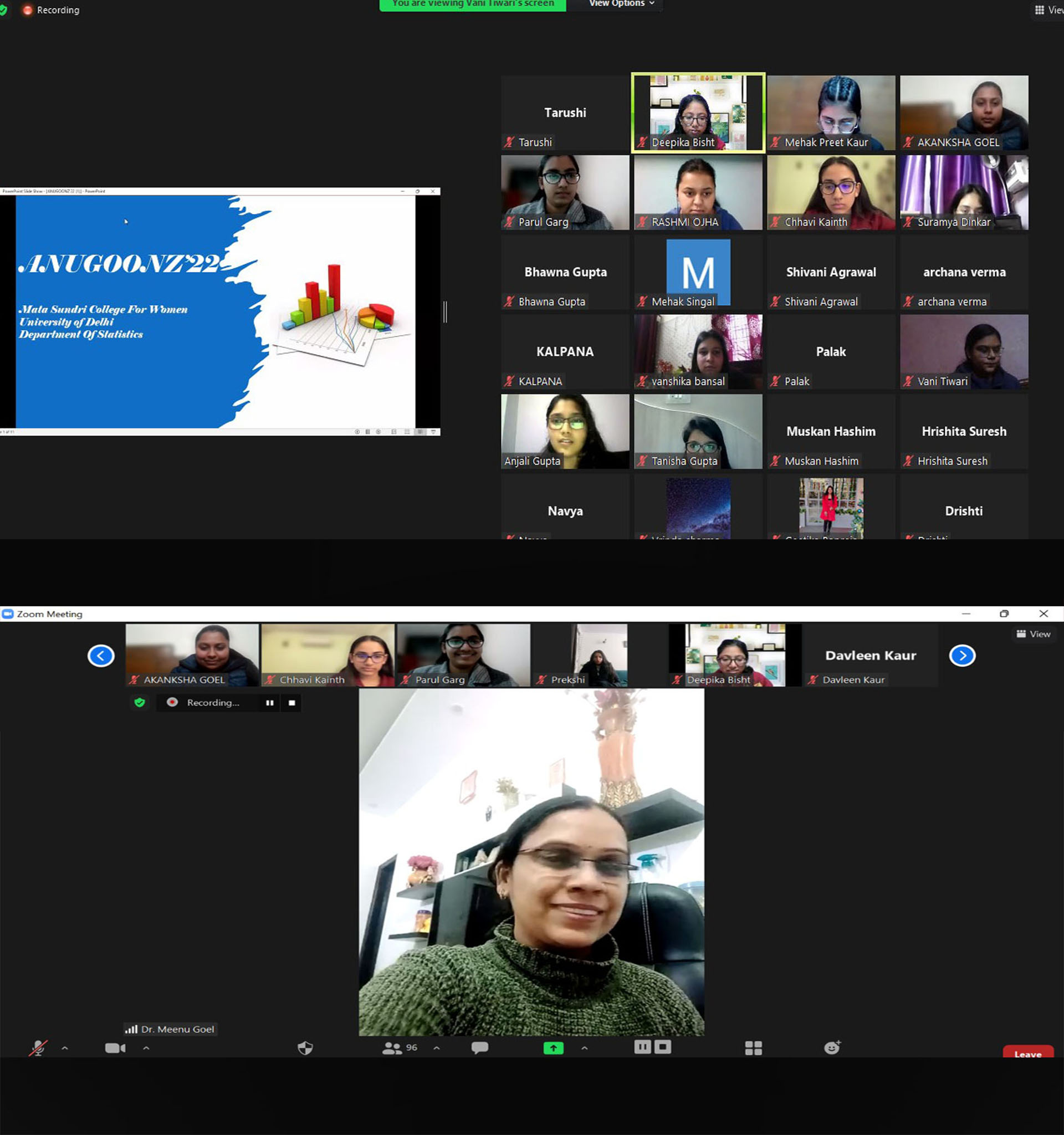Open the Participants list showing 96
Screen dimensions: 1064x1135
coord(400,1047)
